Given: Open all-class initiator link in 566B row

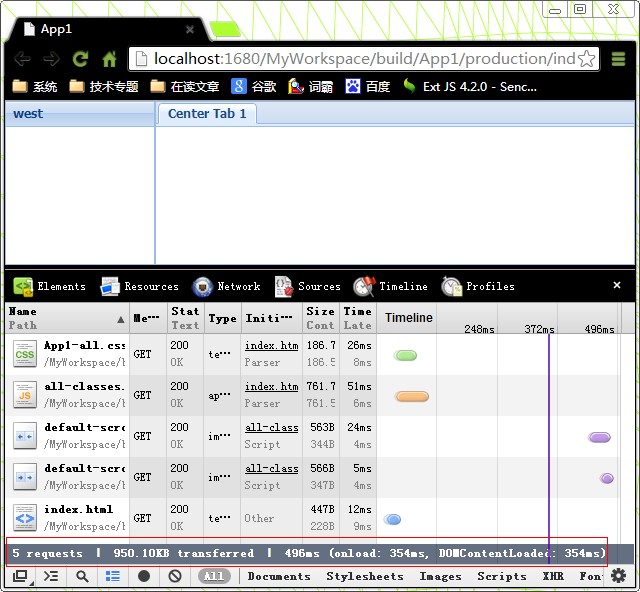Looking at the screenshot, I should tap(271, 469).
